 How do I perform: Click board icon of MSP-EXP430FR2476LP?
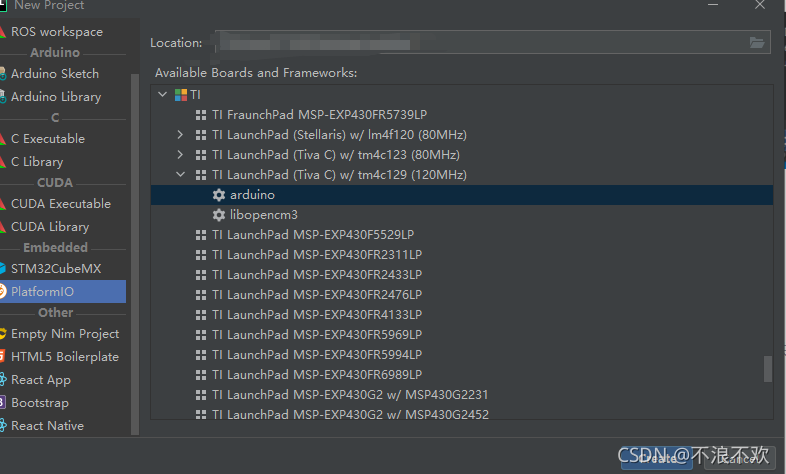201,295
